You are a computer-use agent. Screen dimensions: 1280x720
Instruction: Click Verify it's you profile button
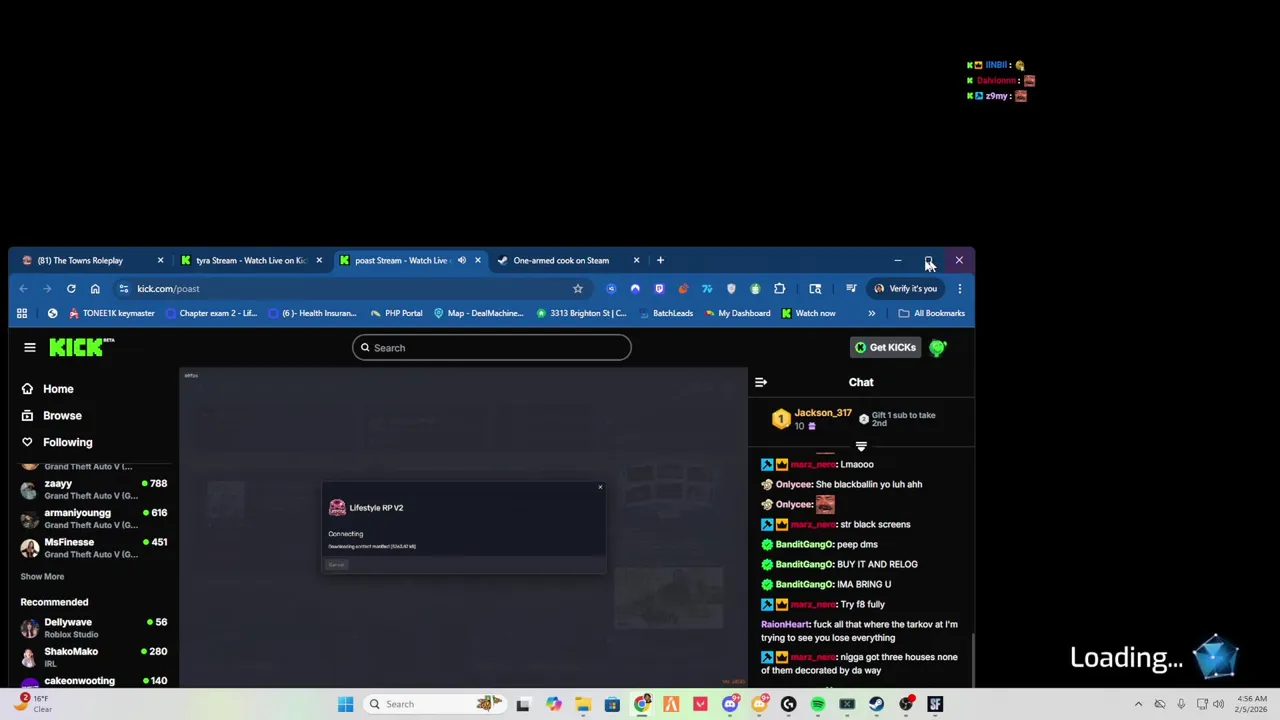click(x=905, y=288)
